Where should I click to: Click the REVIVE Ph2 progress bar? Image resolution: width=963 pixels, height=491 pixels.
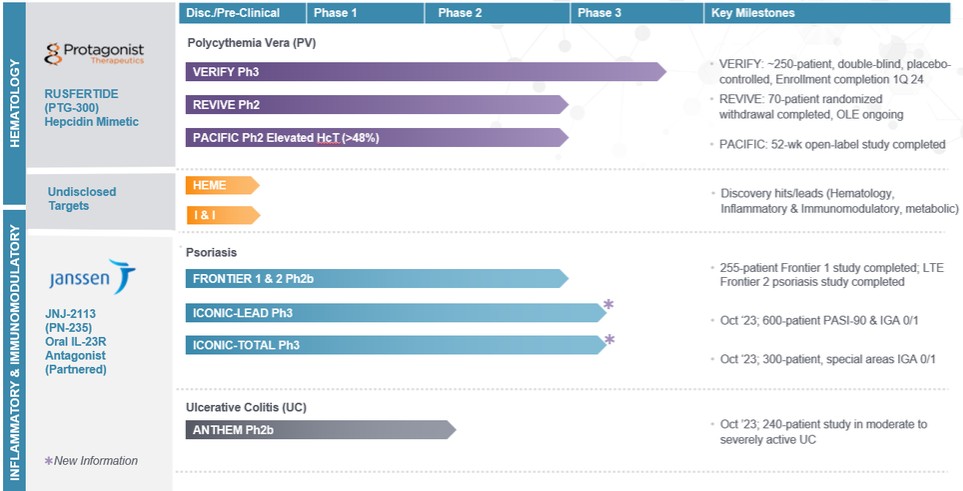click(377, 105)
